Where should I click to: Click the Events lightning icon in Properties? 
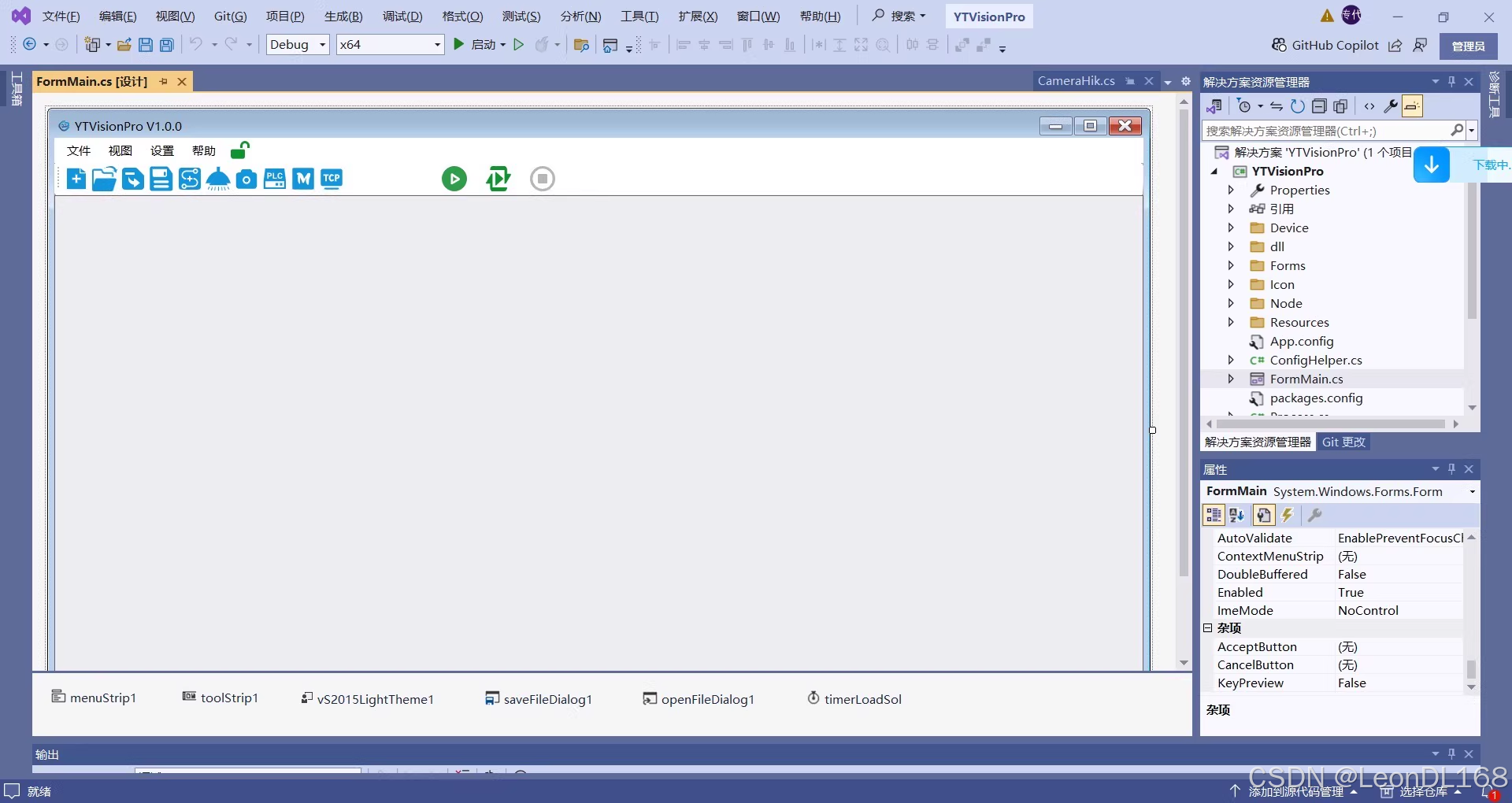pos(1288,515)
